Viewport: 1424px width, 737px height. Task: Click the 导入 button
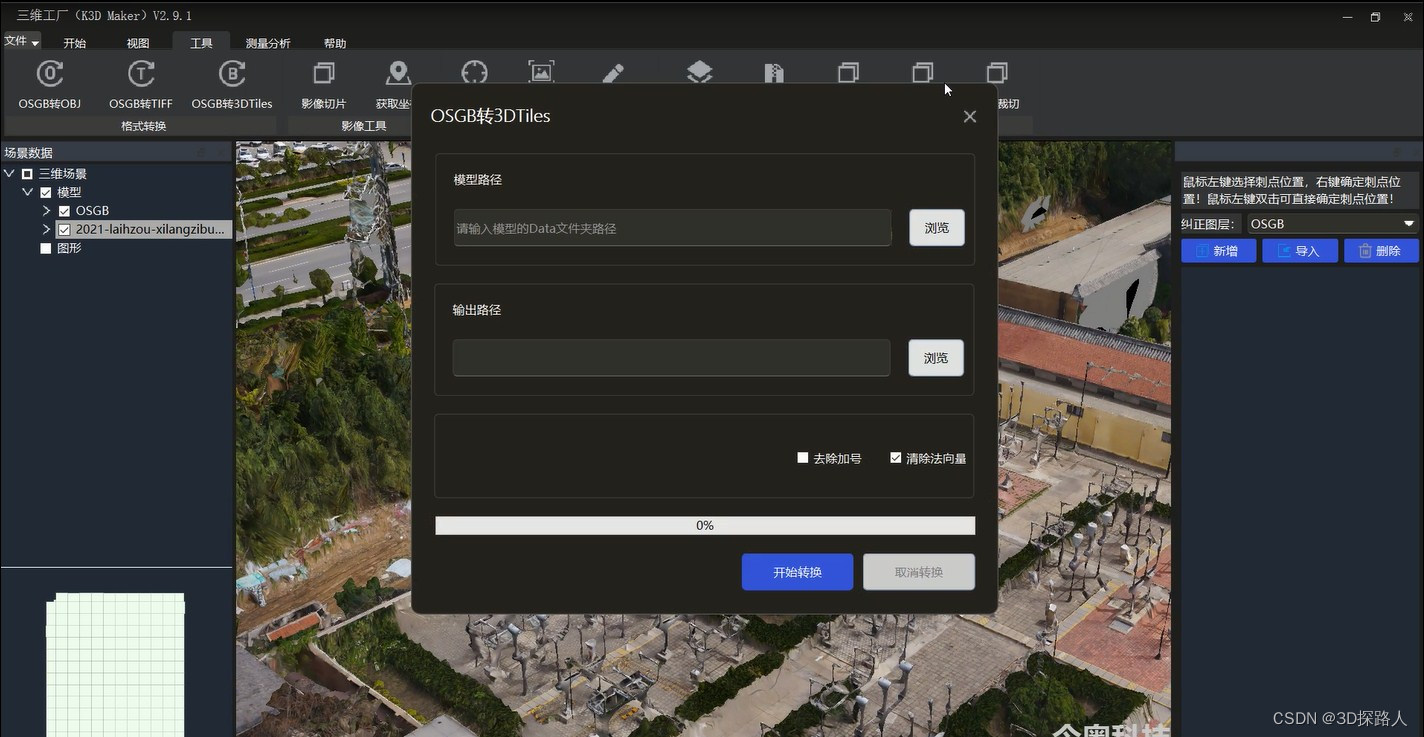pos(1299,251)
